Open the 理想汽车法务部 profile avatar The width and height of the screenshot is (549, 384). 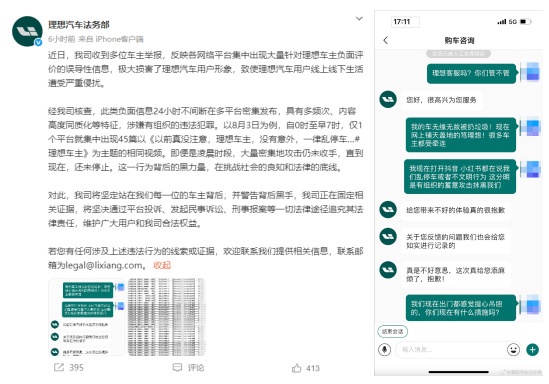(x=27, y=31)
